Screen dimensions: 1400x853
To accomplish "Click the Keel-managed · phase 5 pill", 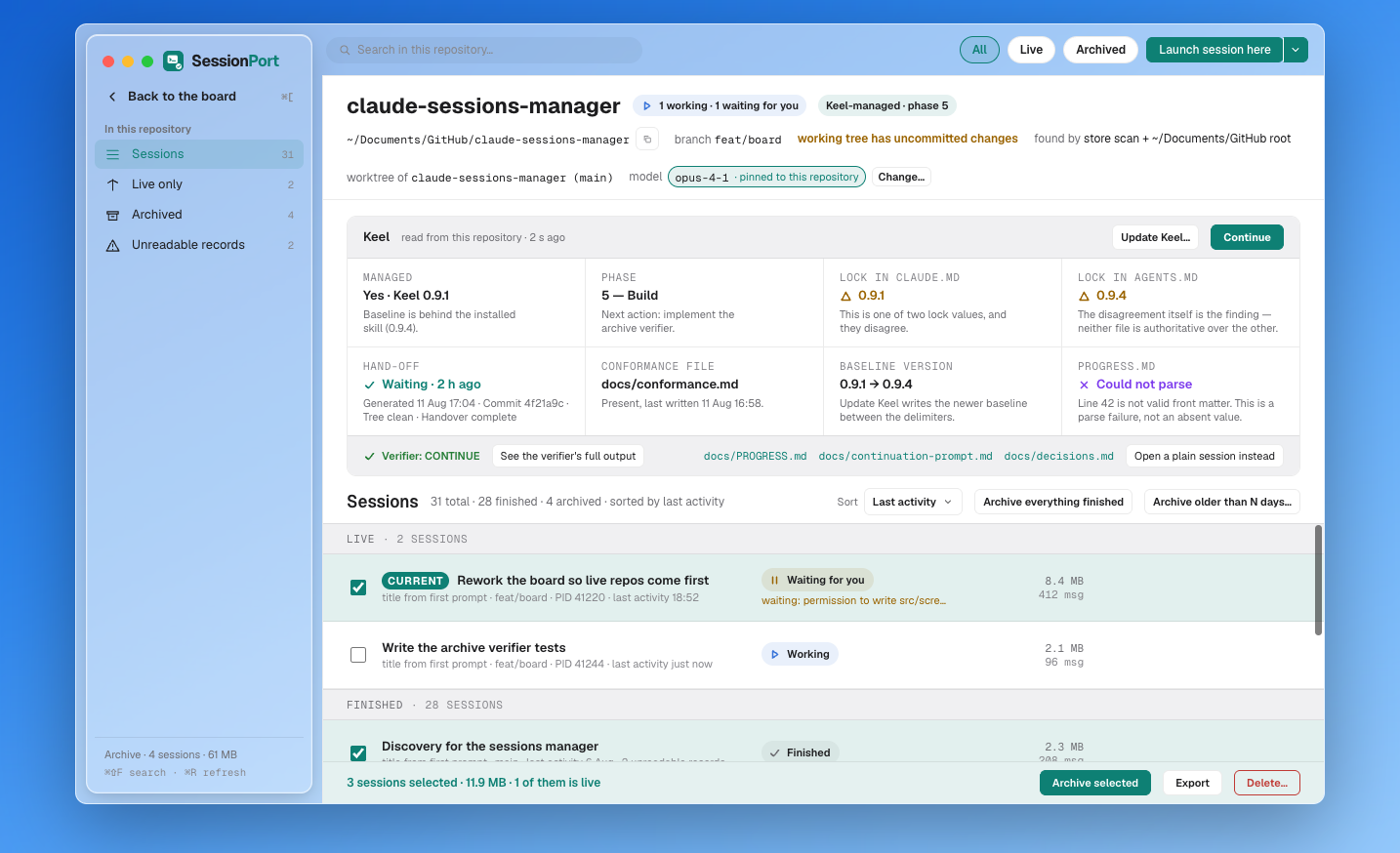I will [x=886, y=105].
